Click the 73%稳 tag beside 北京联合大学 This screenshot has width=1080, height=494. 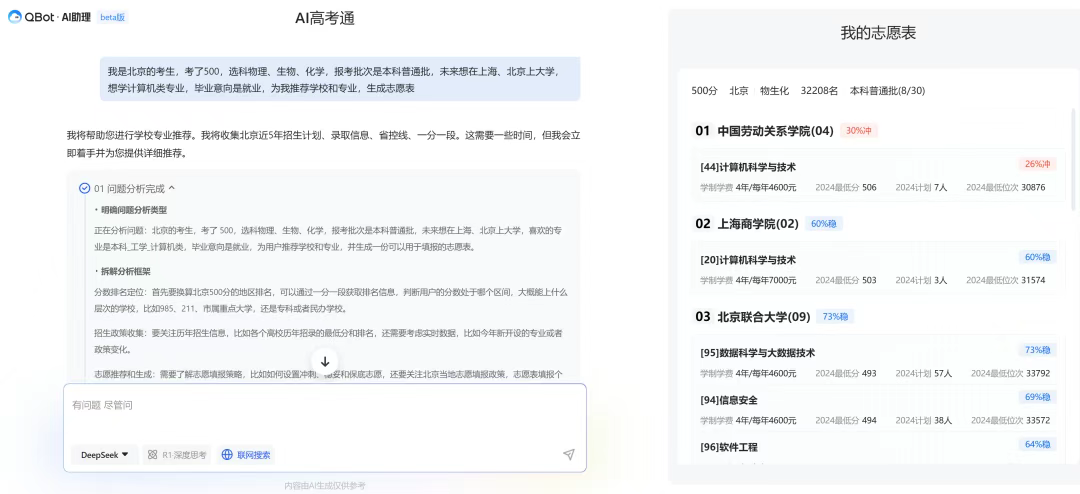[x=835, y=317]
